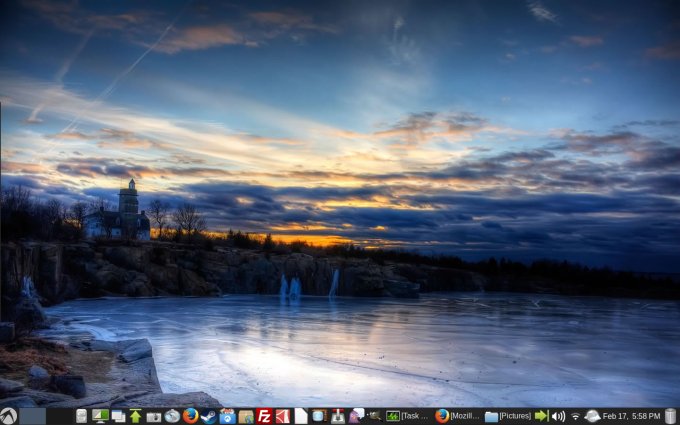
Task: Open the grey file manager drive icon
Action: point(82,416)
